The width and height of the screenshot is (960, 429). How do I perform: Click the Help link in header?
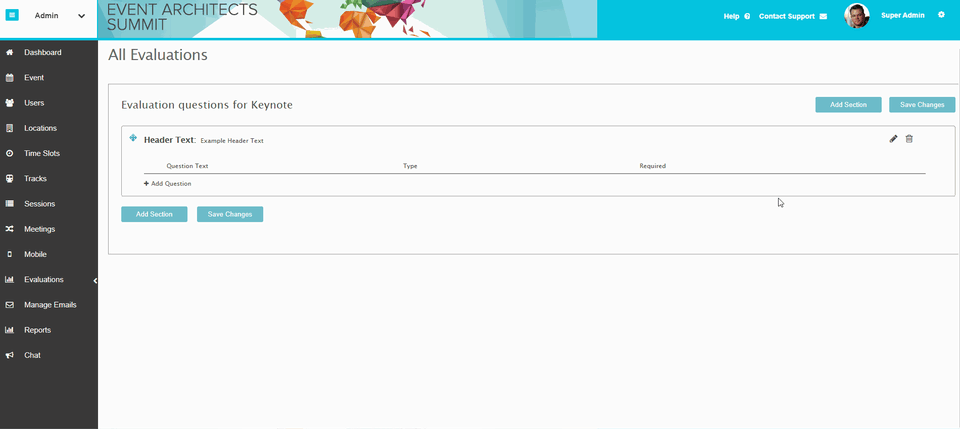(731, 17)
